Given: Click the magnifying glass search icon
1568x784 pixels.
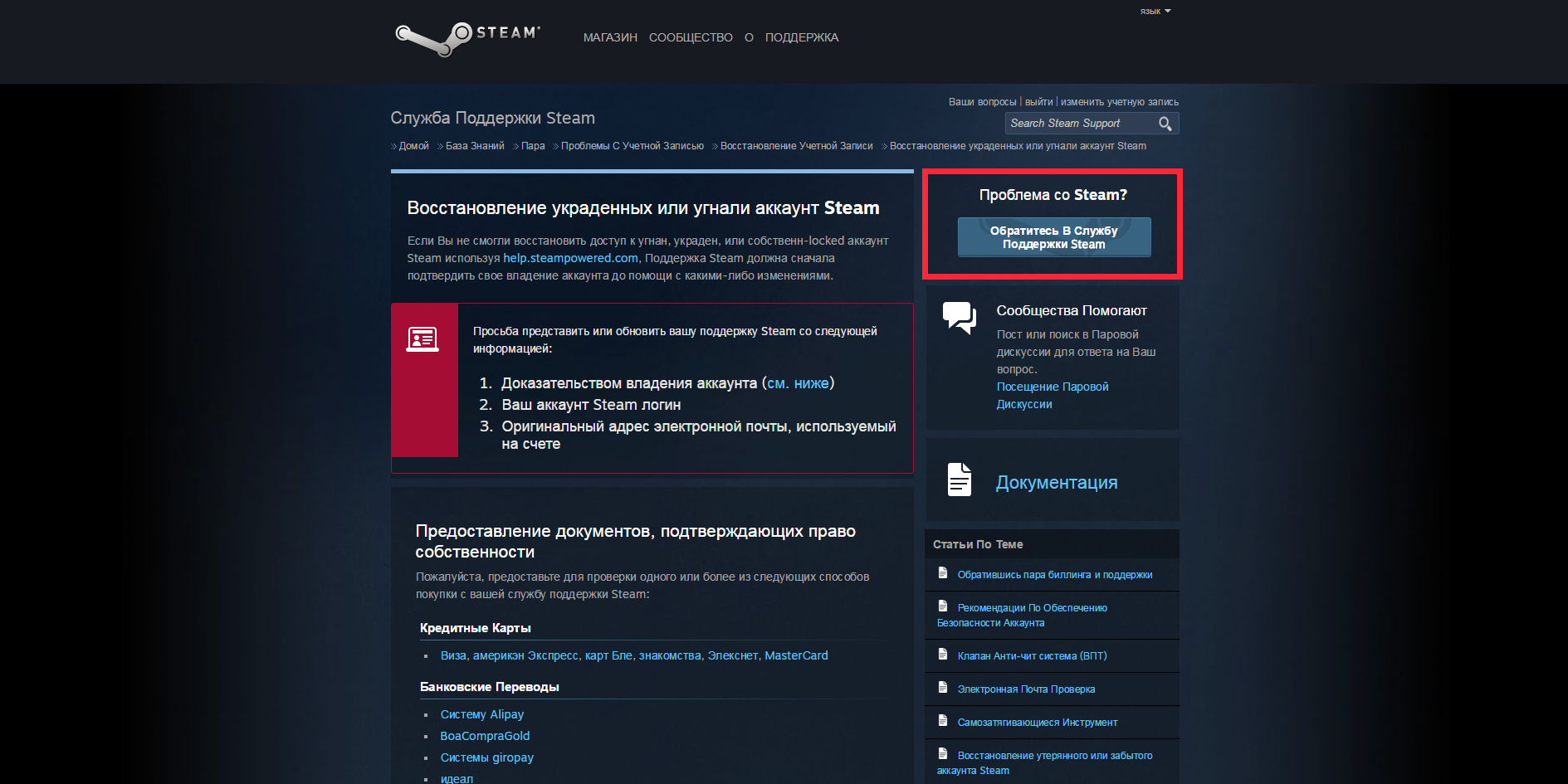Looking at the screenshot, I should [1165, 124].
